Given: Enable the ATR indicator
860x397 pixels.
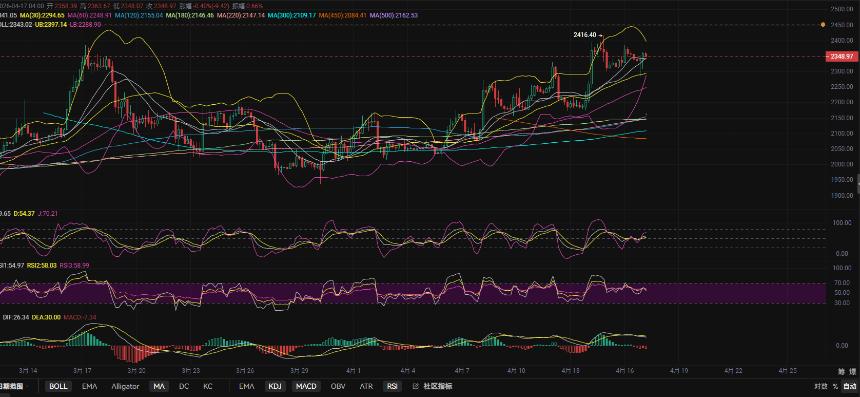Looking at the screenshot, I should point(366,386).
